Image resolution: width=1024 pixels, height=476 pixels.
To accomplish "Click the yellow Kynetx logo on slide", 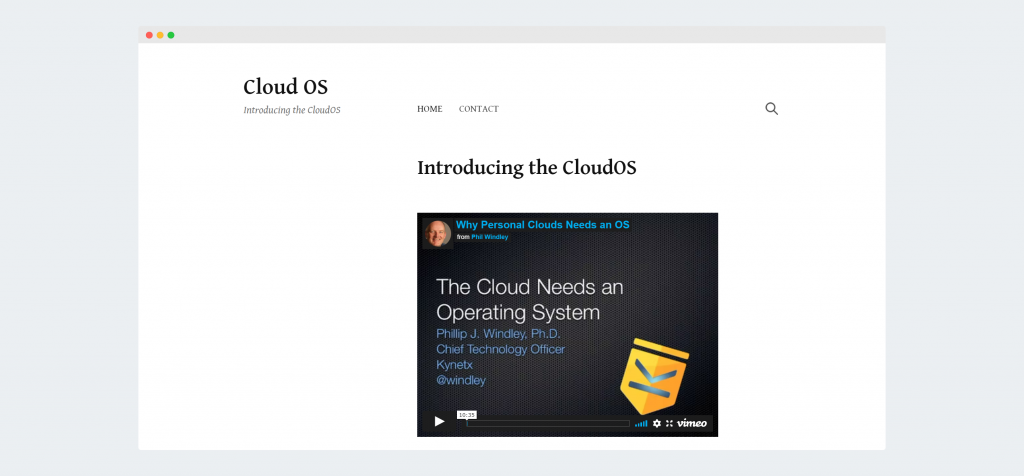I will 654,377.
